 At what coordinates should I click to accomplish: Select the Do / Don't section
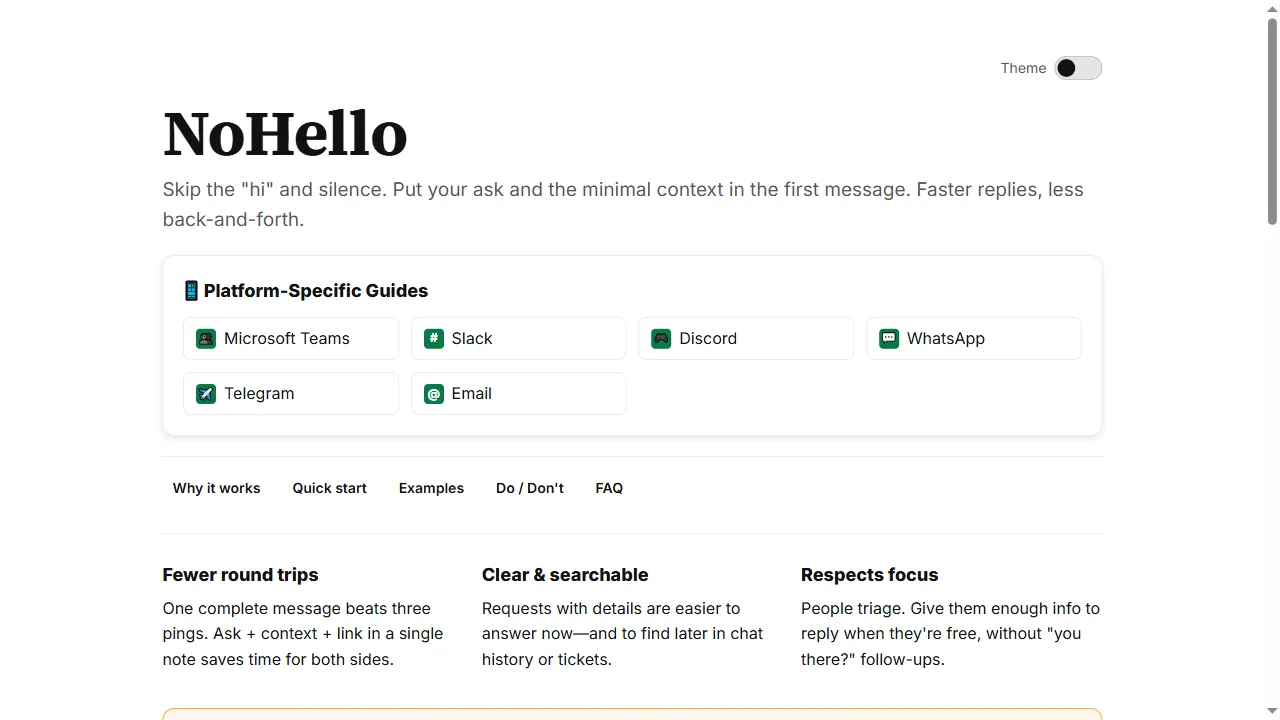click(529, 488)
